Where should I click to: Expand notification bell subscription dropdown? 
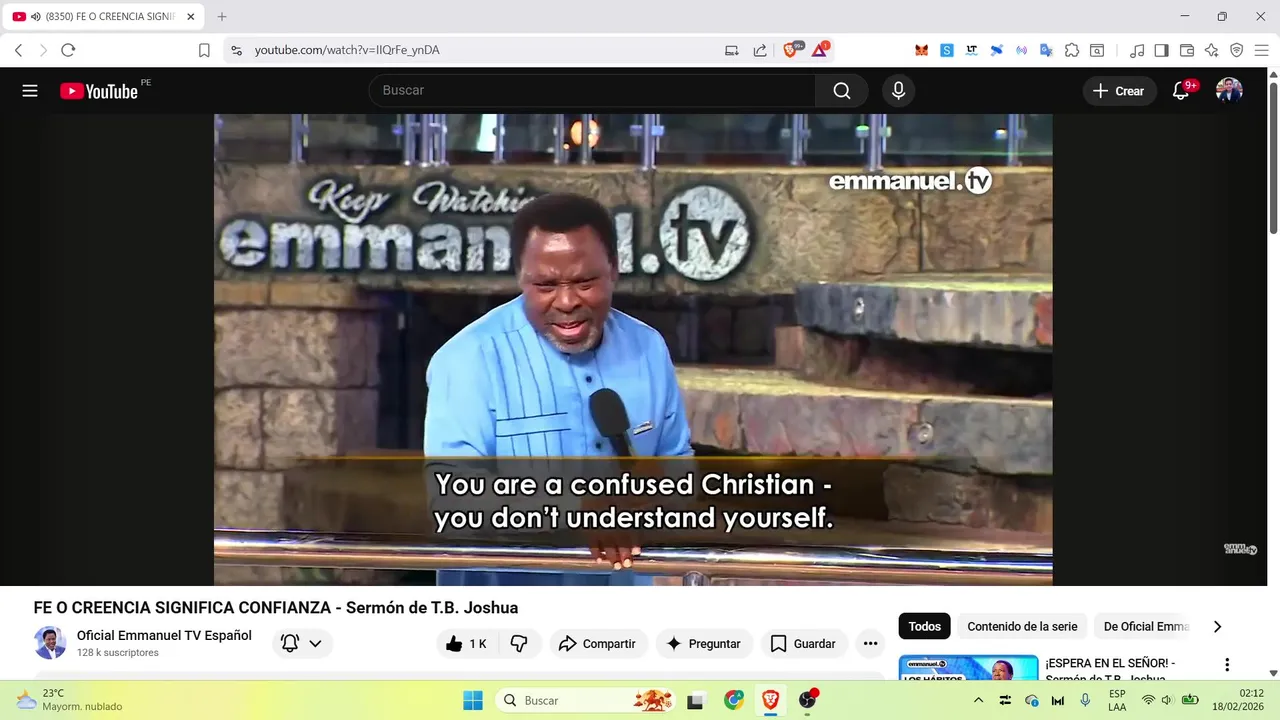coord(302,644)
